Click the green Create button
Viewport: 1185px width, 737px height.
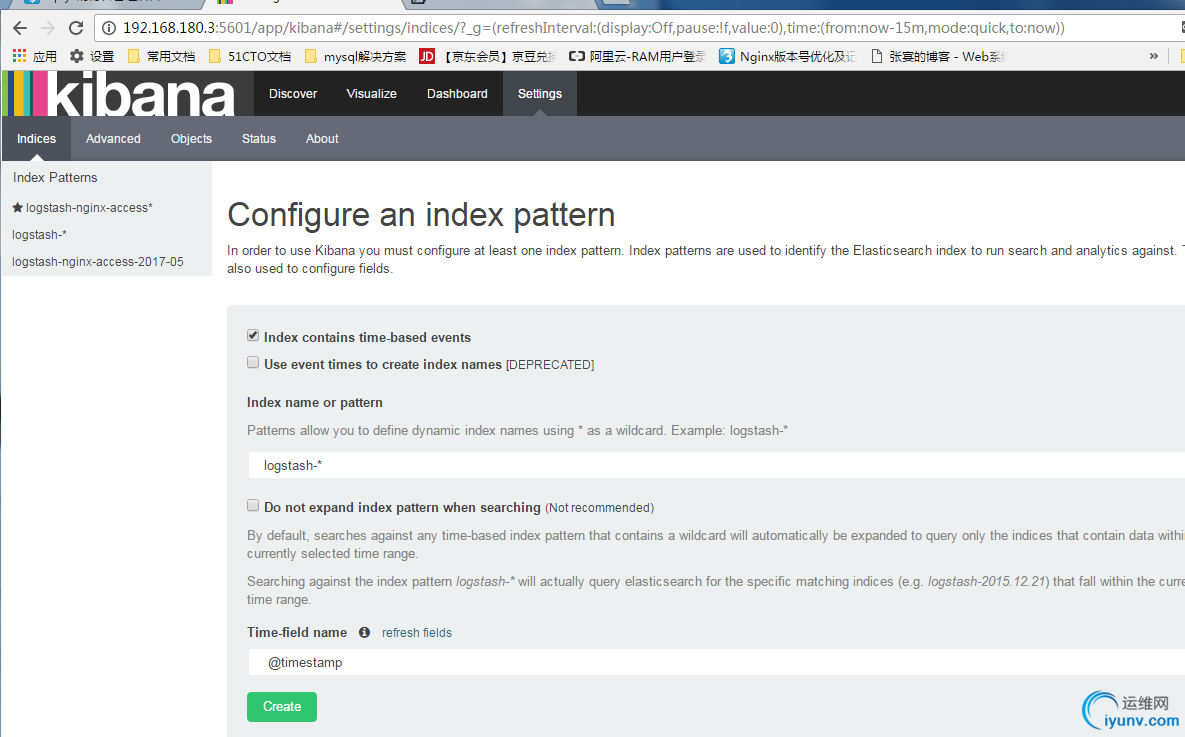(x=282, y=707)
